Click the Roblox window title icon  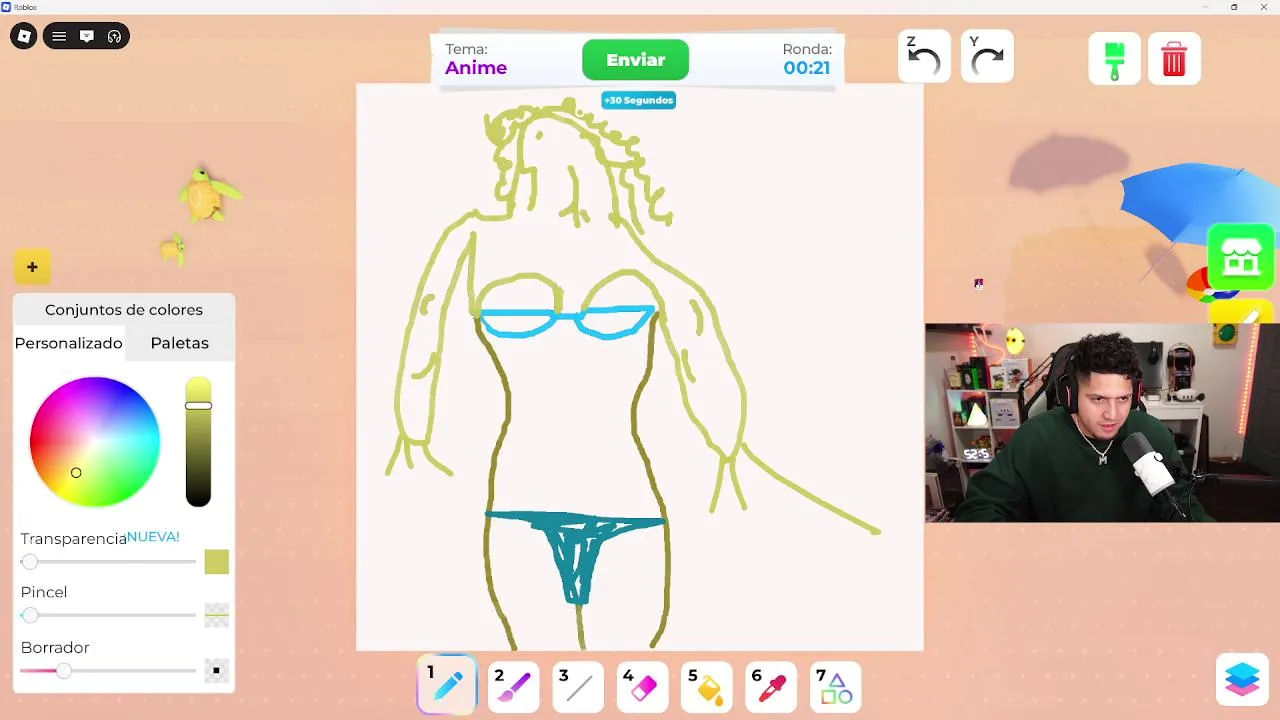(6, 6)
